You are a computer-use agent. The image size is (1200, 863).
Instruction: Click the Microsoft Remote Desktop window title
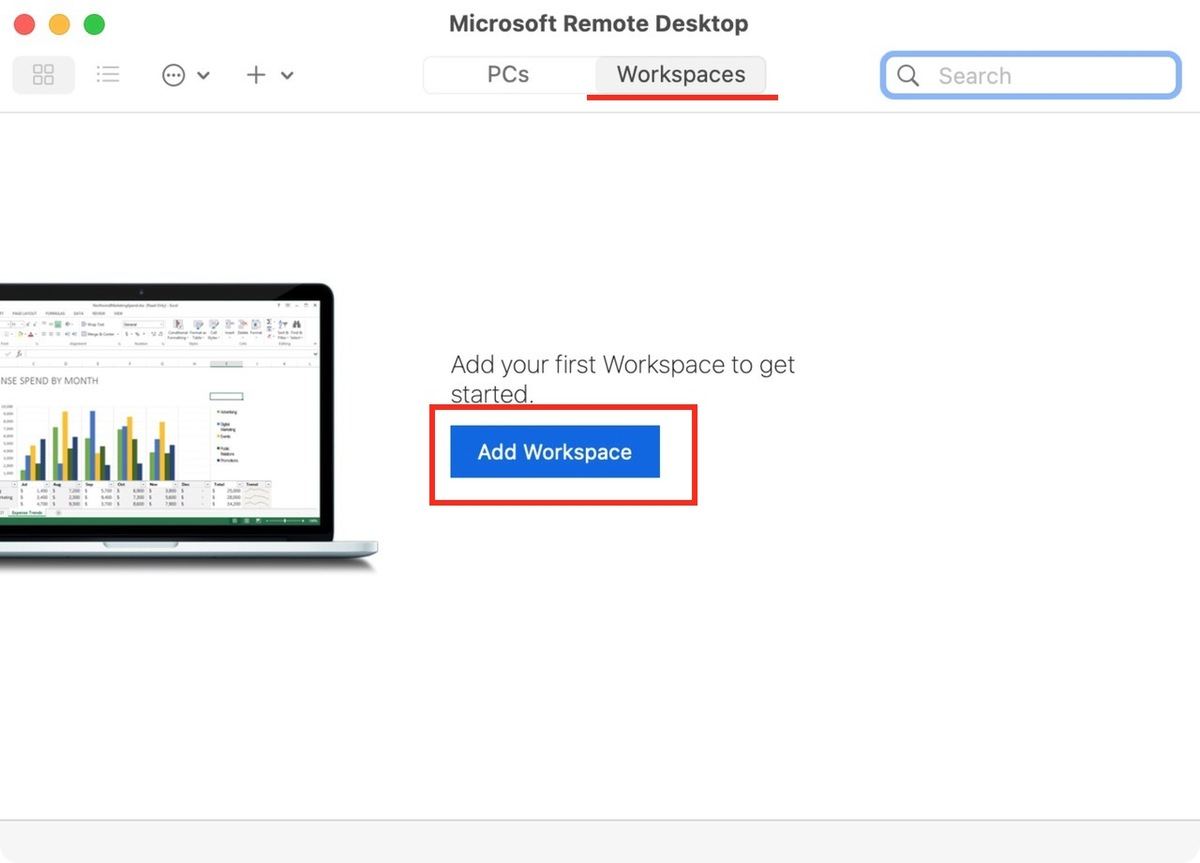point(599,24)
